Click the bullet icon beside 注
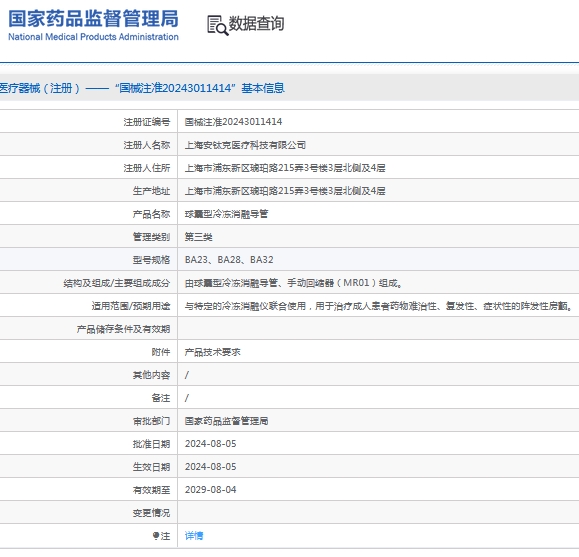The width and height of the screenshot is (579, 557). [x=156, y=535]
